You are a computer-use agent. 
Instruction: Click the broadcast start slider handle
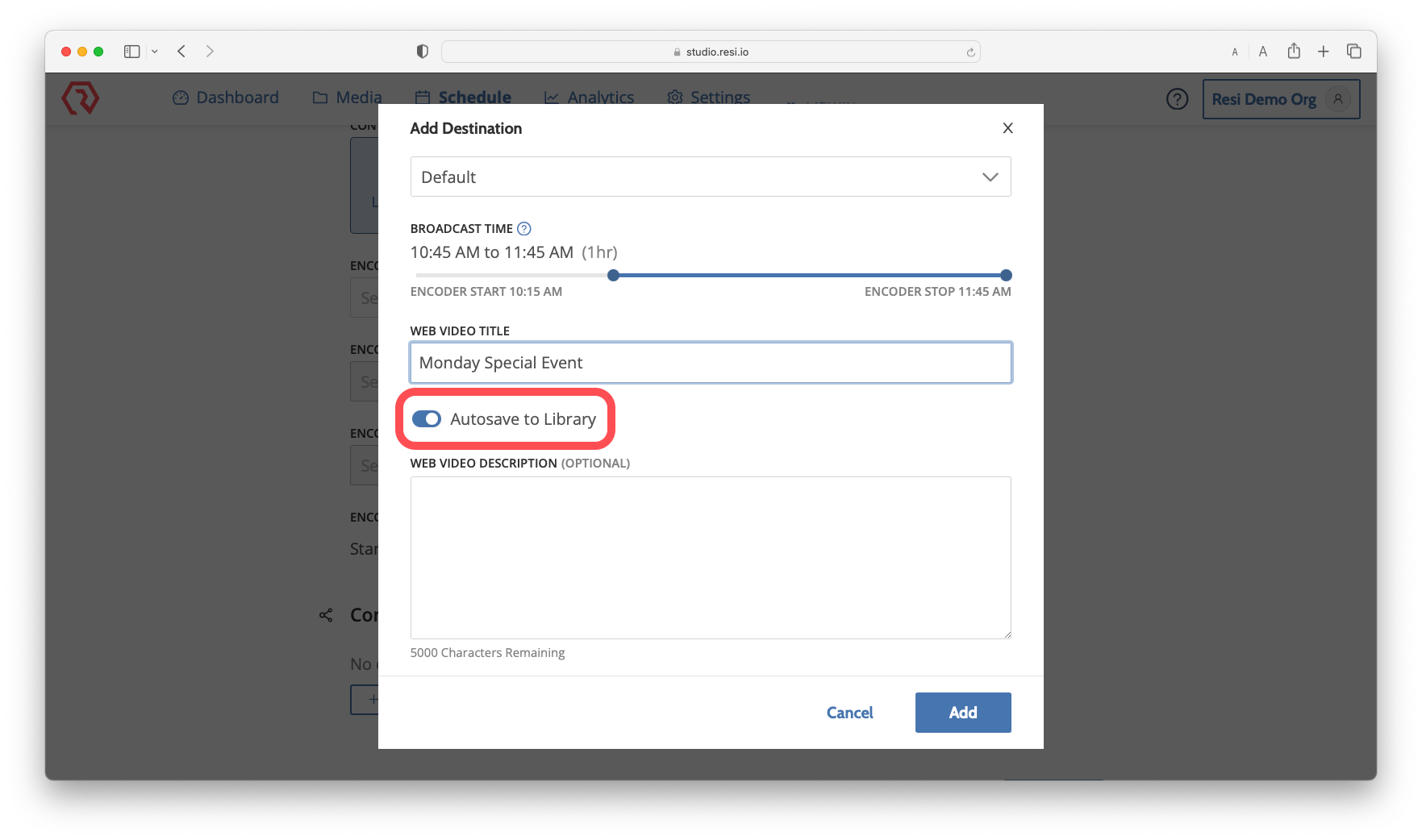[613, 276]
